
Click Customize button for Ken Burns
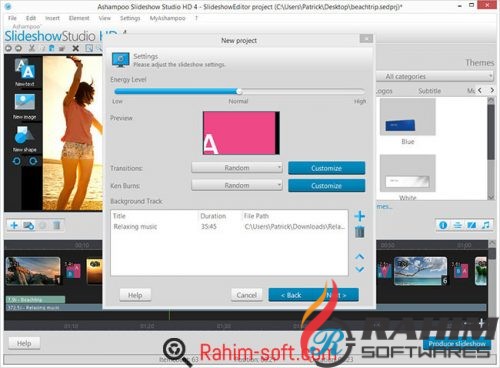tap(326, 186)
